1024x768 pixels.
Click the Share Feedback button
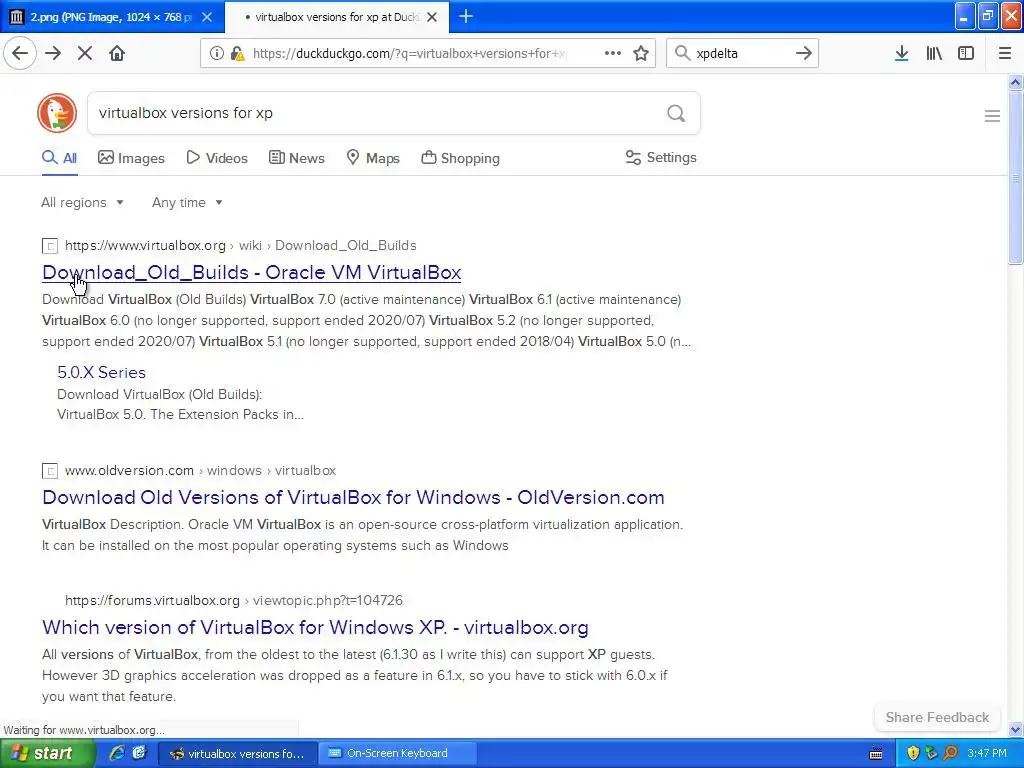[x=937, y=717]
